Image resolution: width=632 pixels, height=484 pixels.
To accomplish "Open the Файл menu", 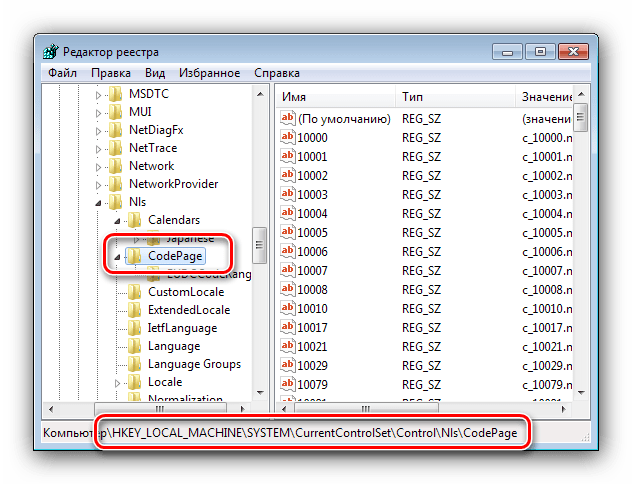I will click(x=62, y=73).
